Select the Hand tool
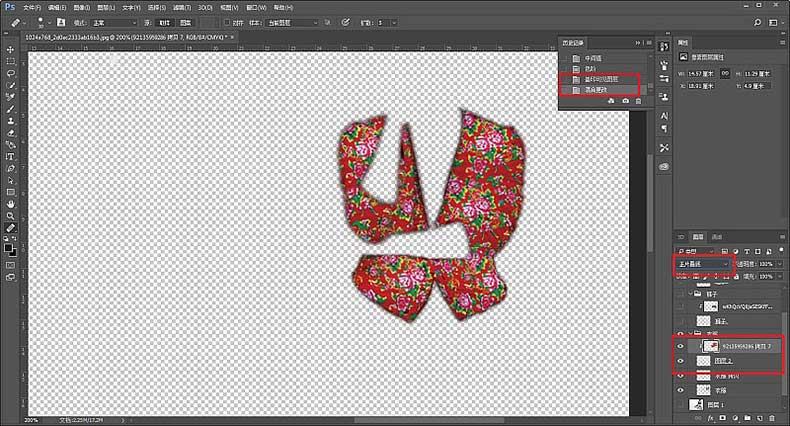This screenshot has width=790, height=426. 11,203
